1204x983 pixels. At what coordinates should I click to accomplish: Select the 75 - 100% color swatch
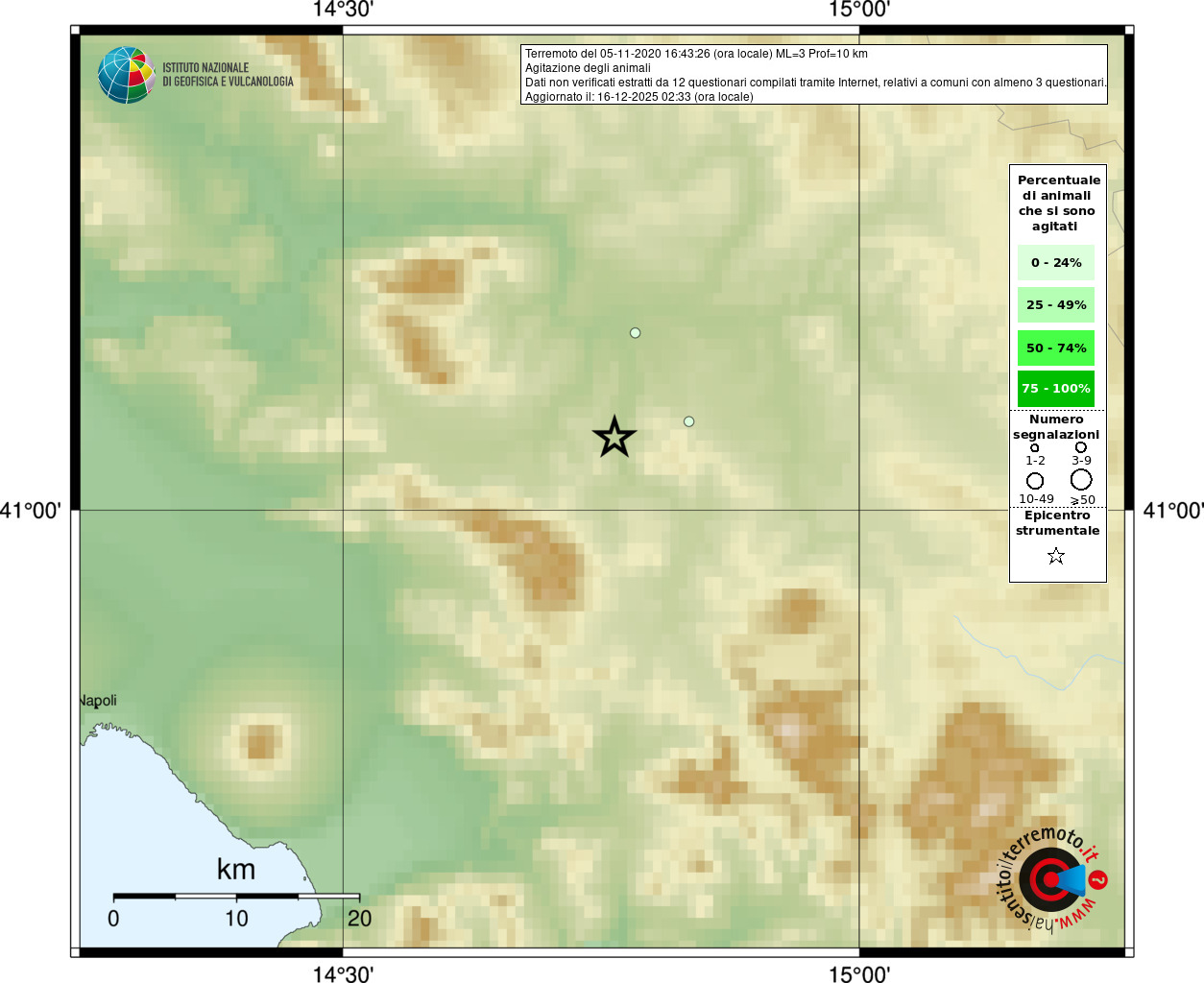(x=1056, y=389)
